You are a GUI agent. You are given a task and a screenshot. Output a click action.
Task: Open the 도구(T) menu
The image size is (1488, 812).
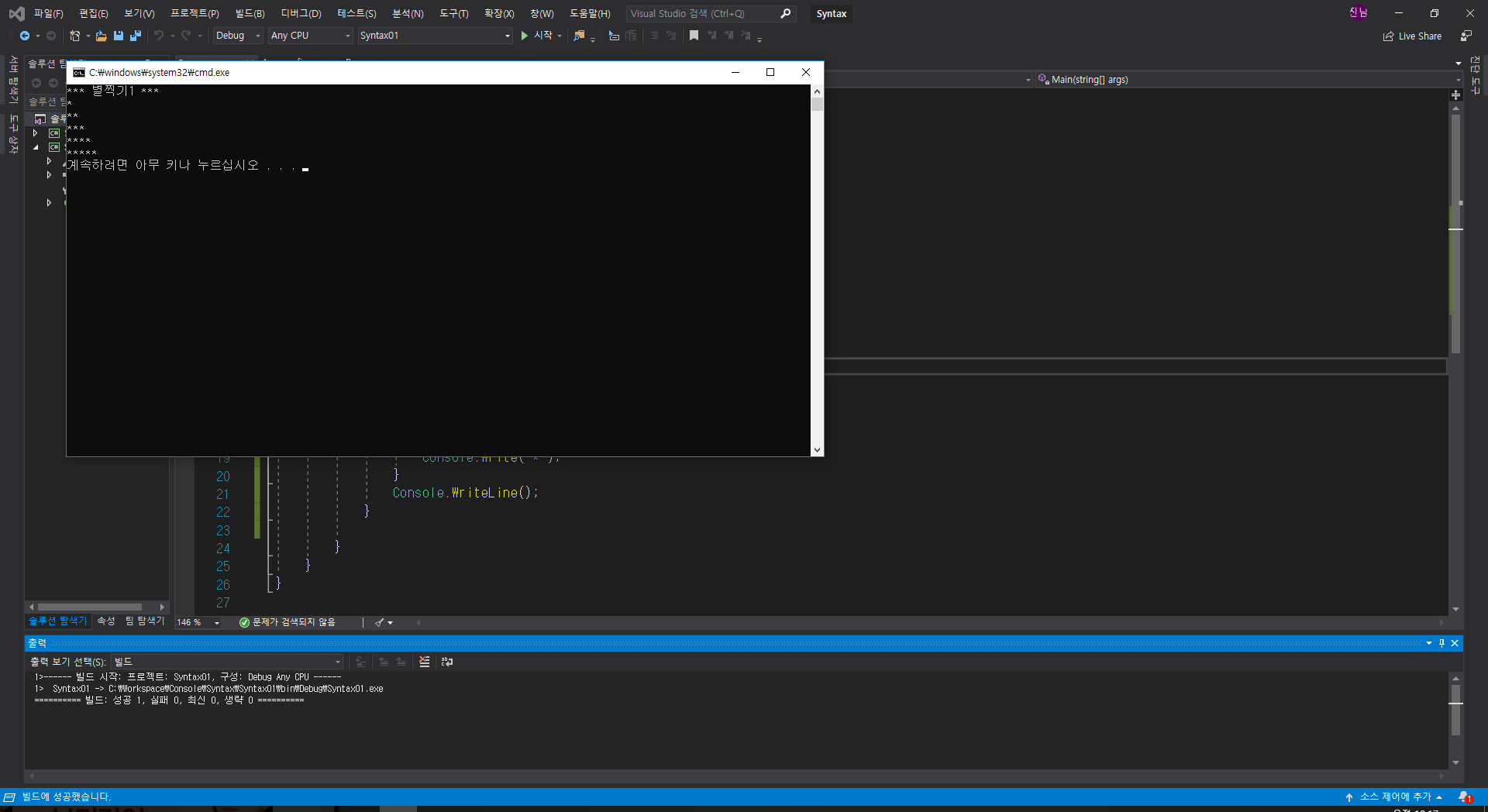[x=454, y=13]
